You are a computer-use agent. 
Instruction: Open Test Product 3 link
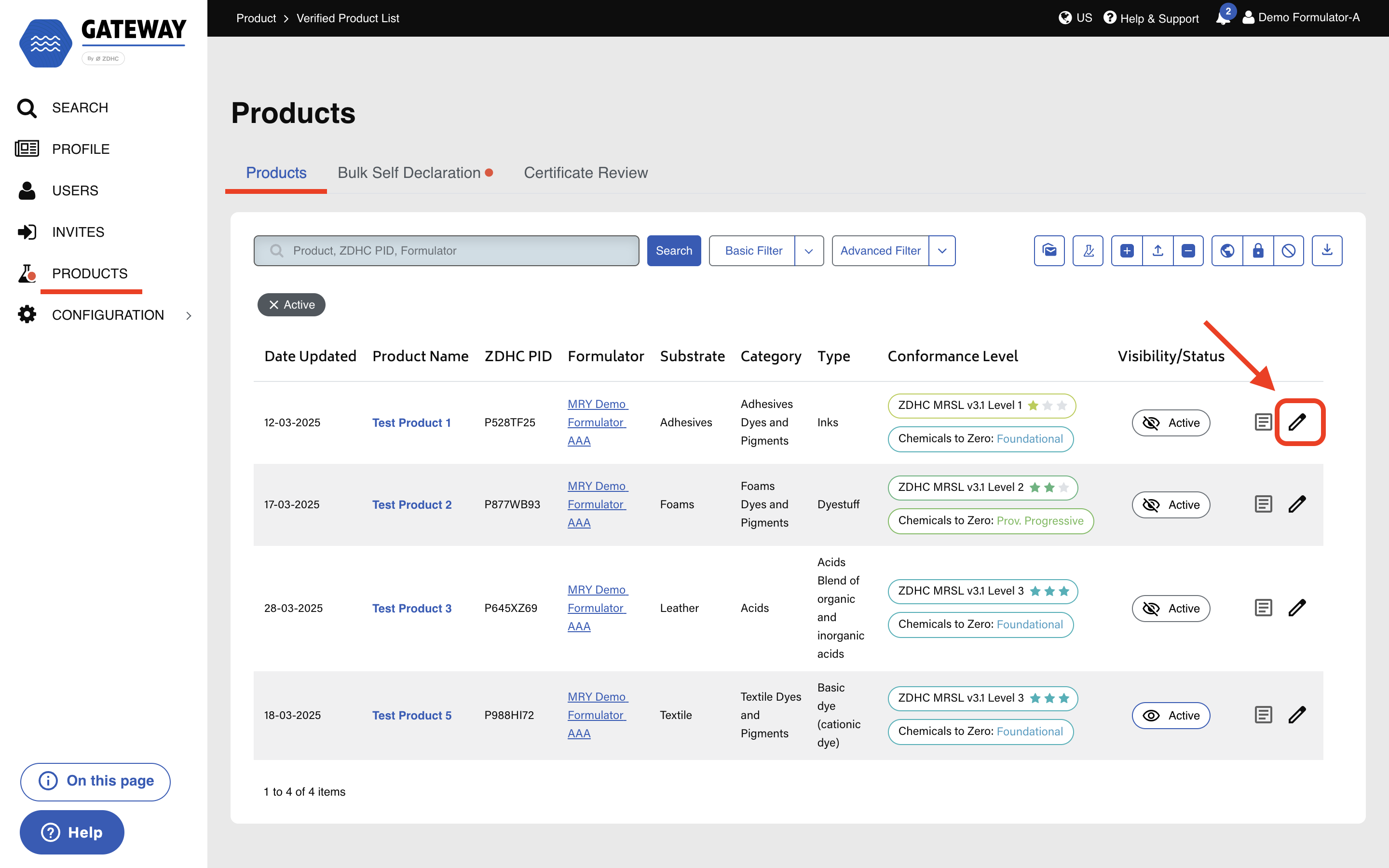[x=411, y=609]
